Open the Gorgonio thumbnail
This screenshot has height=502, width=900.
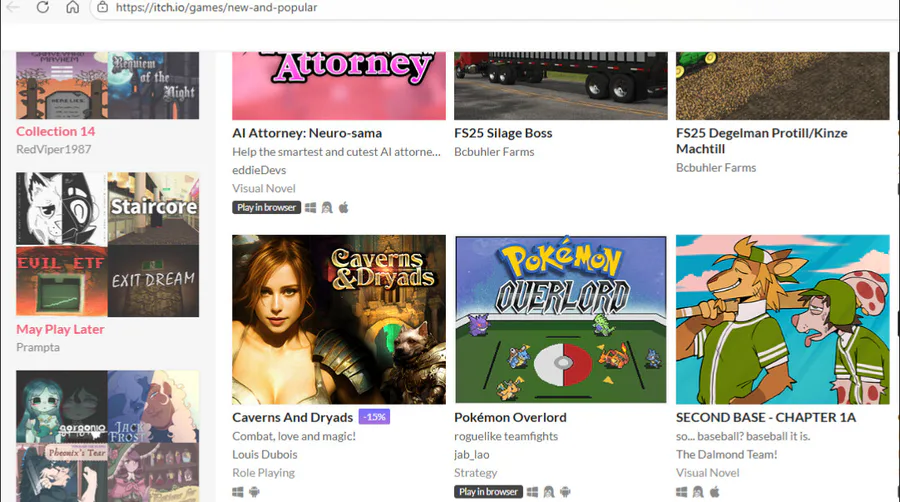(61, 407)
